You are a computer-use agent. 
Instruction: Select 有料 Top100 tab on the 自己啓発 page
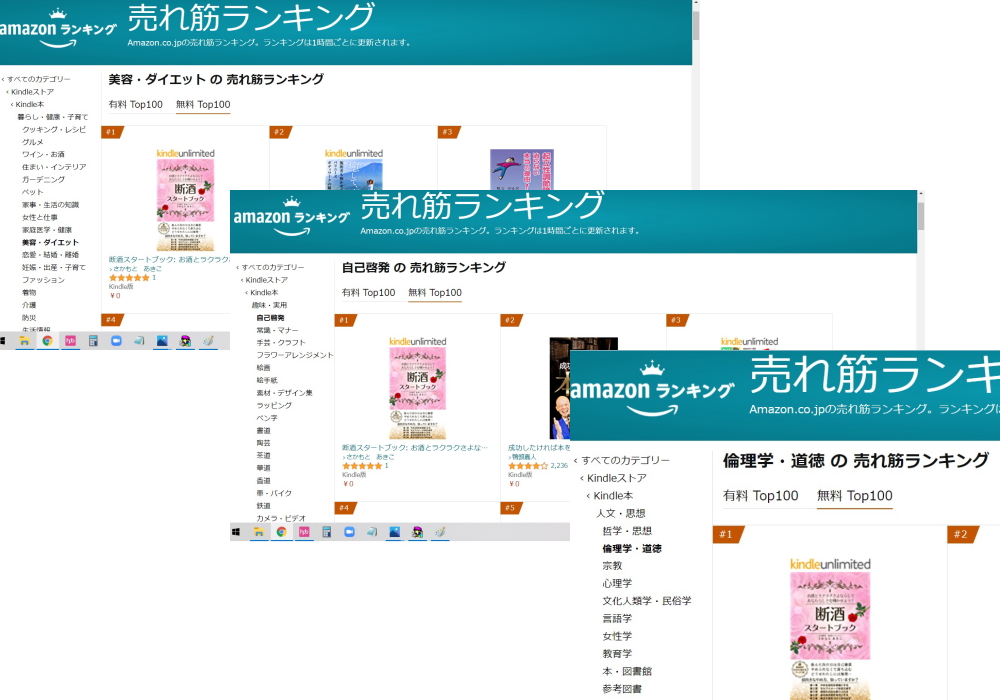tap(368, 293)
